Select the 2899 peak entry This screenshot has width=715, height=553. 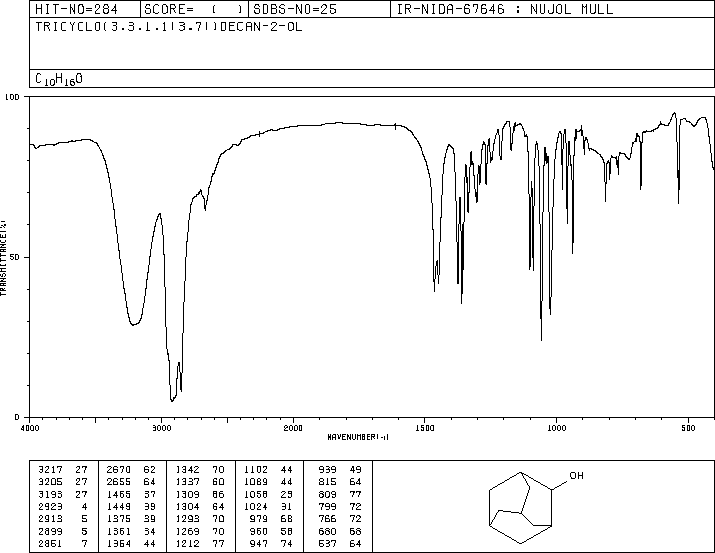click(x=63, y=531)
